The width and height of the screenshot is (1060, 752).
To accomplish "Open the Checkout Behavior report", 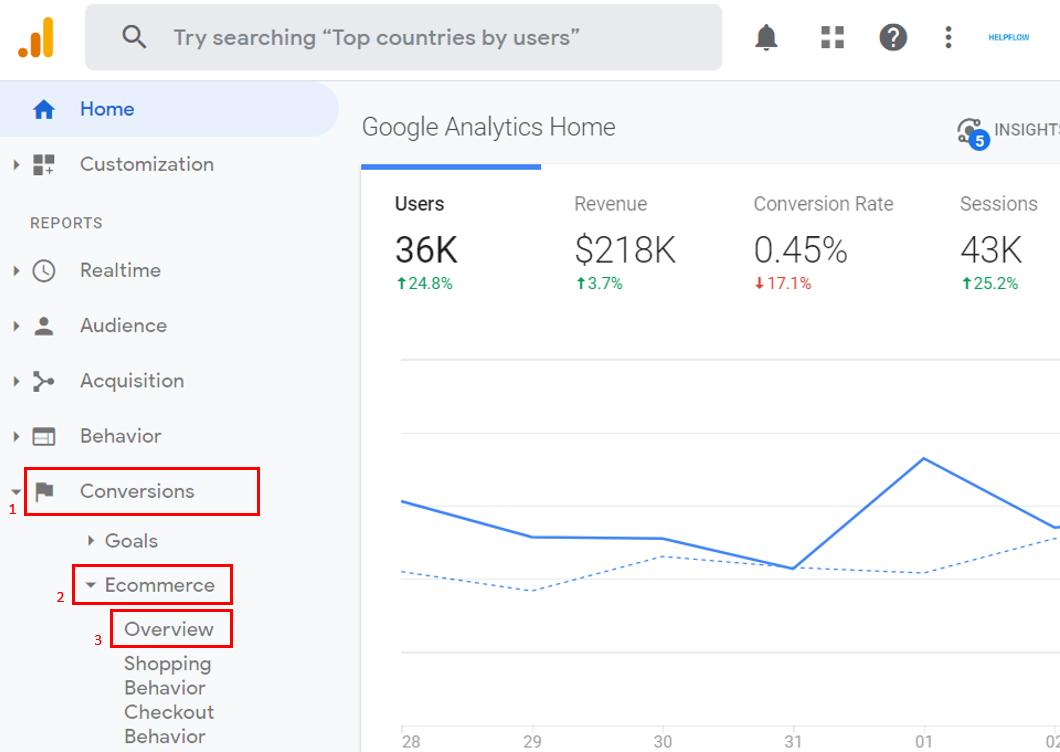I will coord(169,724).
